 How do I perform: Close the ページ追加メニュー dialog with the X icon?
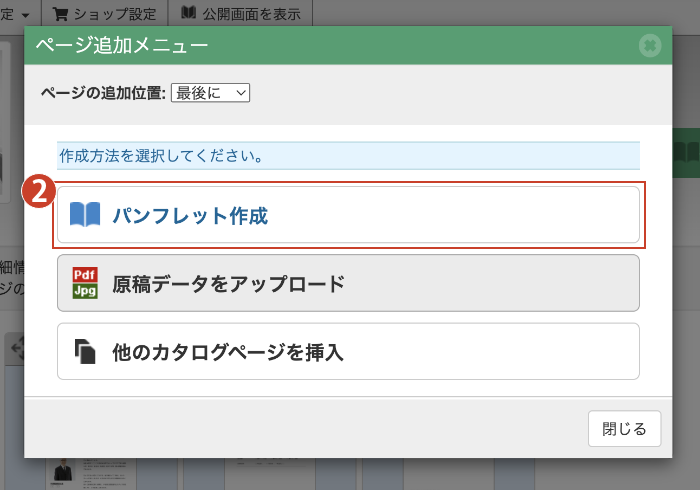(650, 45)
